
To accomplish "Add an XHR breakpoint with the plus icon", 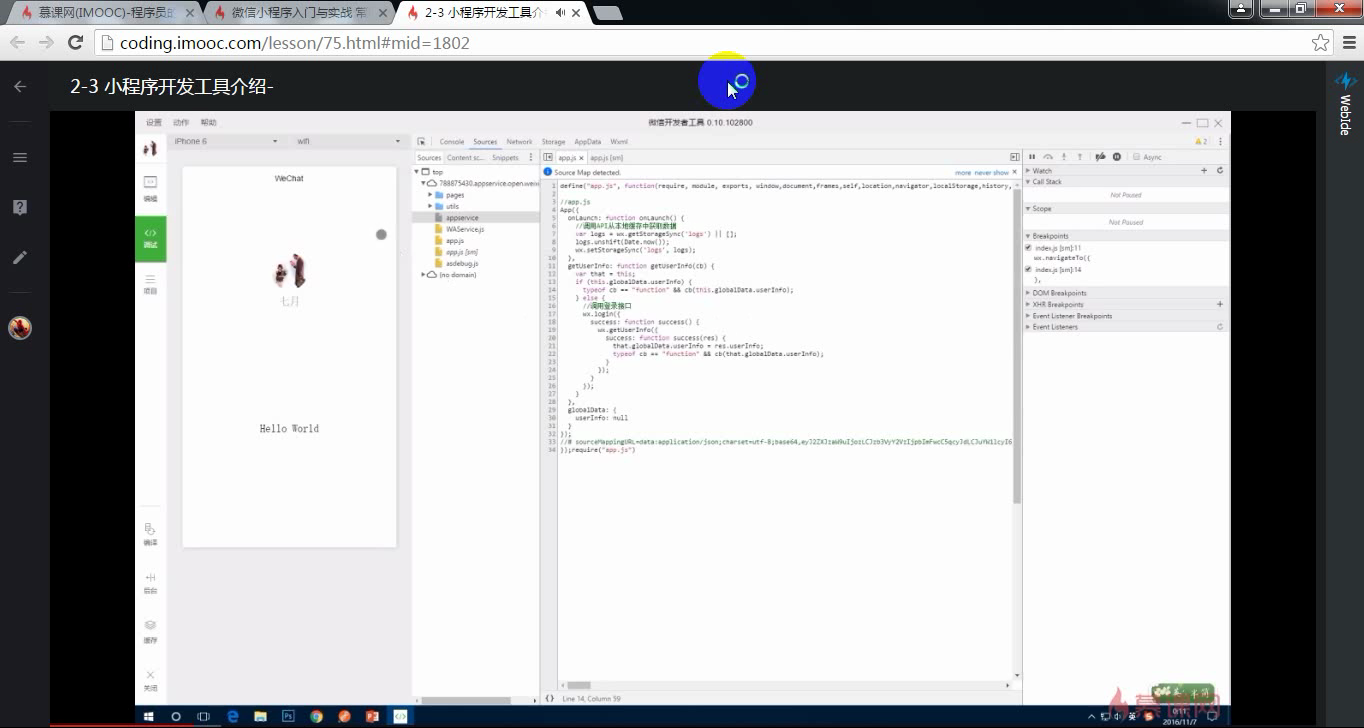I will (1220, 304).
